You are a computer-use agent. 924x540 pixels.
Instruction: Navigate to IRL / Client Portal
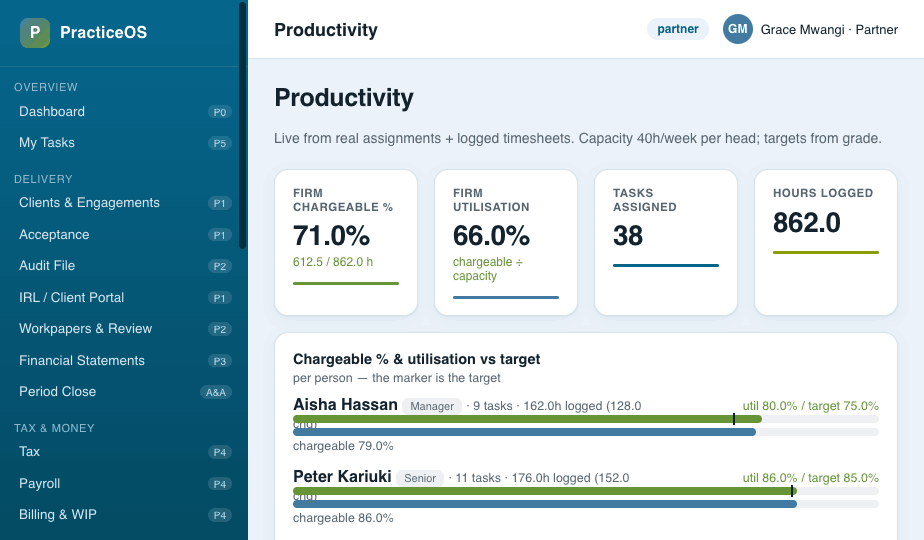point(124,298)
